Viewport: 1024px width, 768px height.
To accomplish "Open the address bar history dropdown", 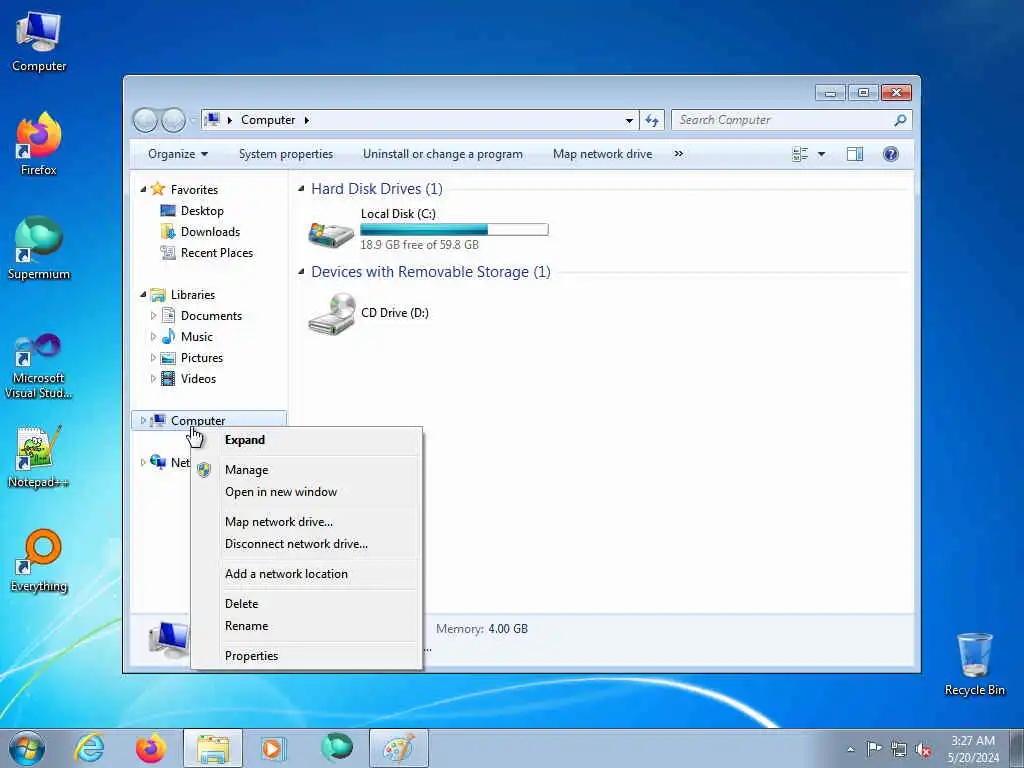I will (629, 120).
